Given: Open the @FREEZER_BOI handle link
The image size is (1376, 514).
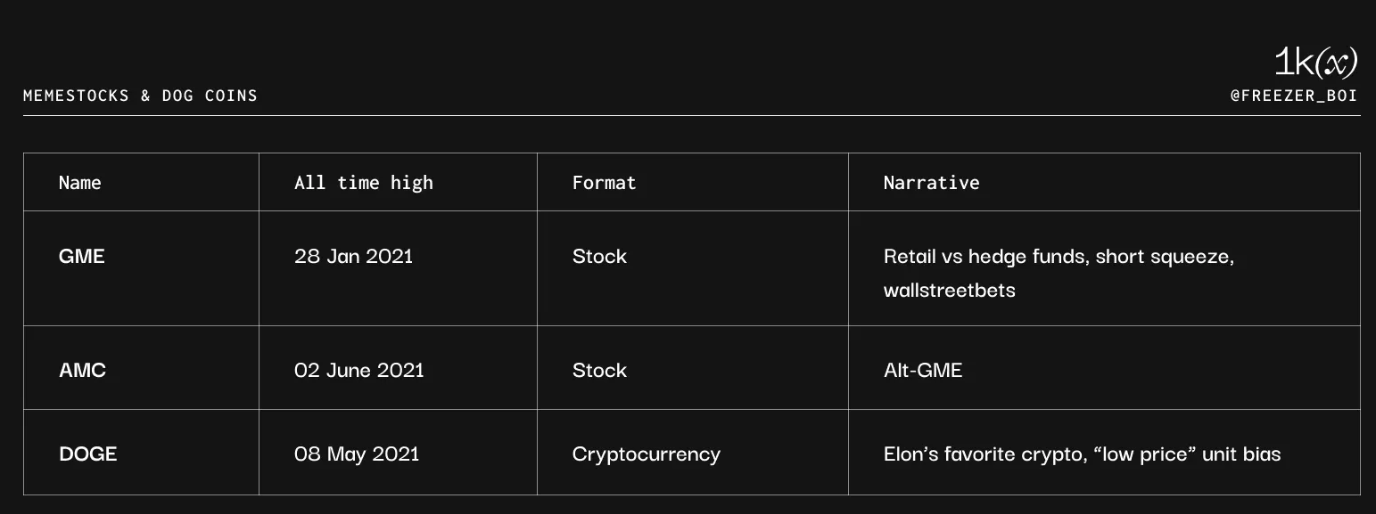Looking at the screenshot, I should point(1294,96).
